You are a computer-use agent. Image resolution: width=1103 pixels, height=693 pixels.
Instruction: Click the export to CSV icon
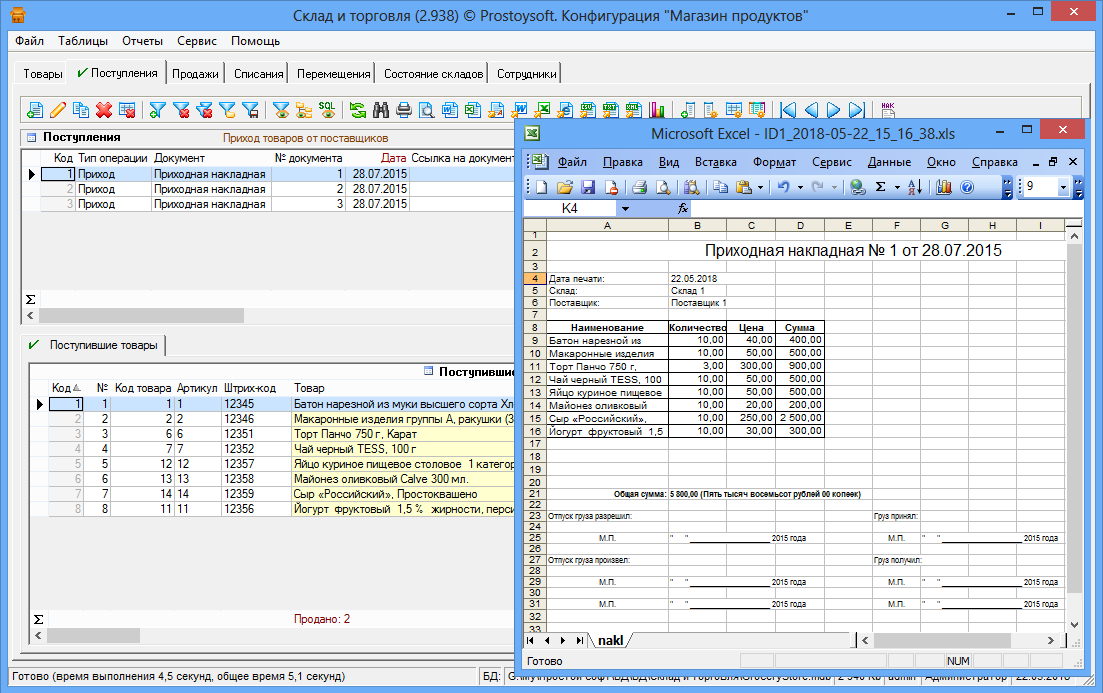[589, 110]
